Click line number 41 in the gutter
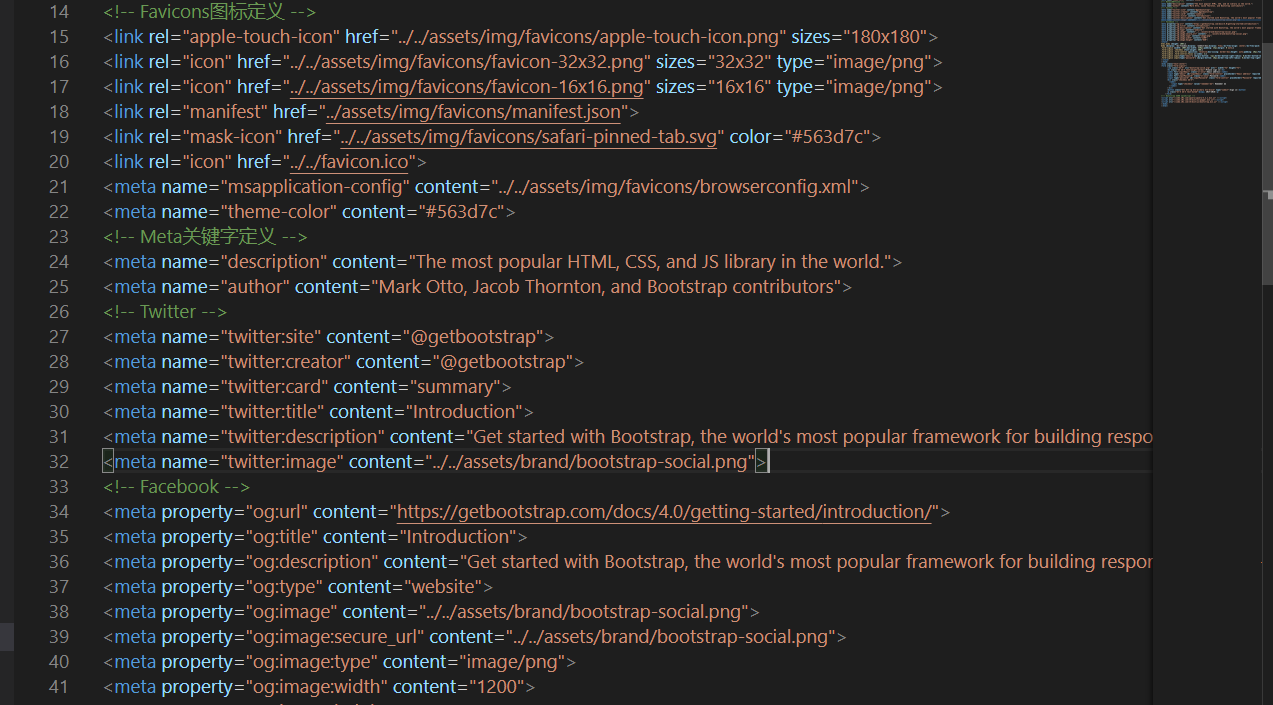This screenshot has width=1273, height=705. coord(59,687)
